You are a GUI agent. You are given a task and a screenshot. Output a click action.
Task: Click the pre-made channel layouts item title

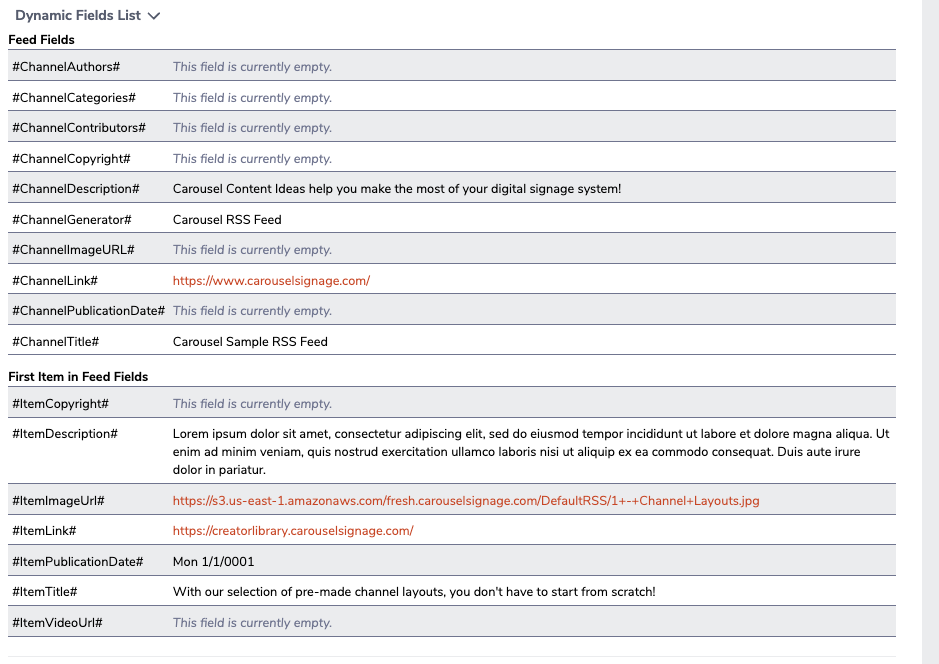(414, 592)
